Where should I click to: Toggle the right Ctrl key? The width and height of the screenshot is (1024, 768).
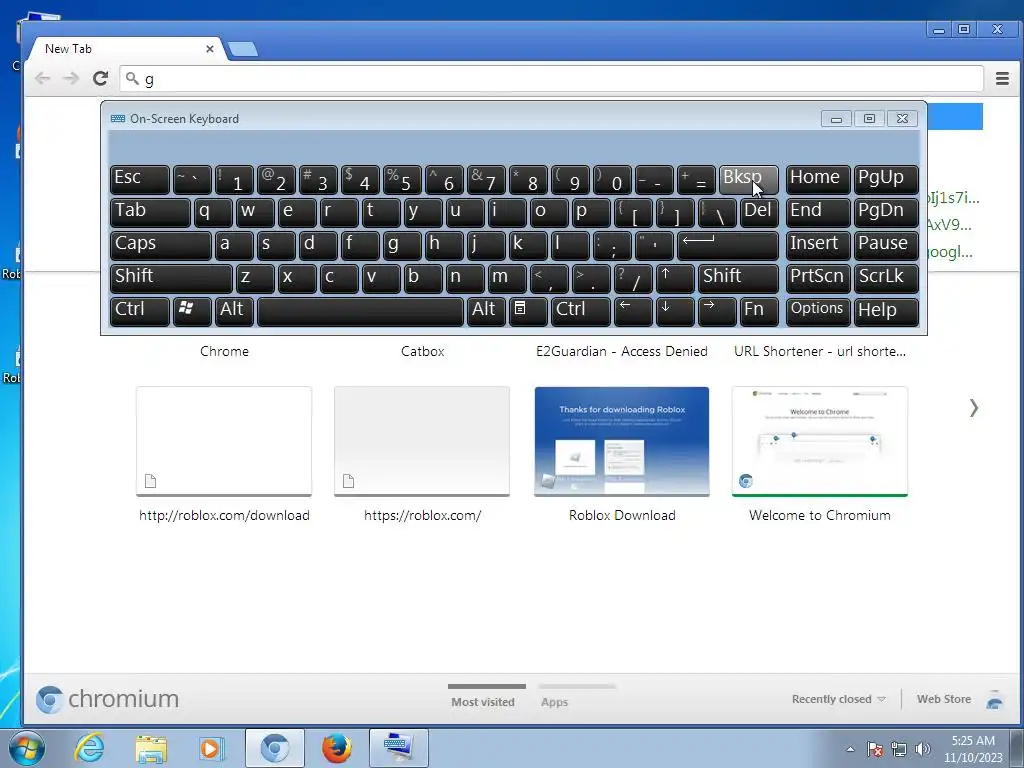pos(581,311)
